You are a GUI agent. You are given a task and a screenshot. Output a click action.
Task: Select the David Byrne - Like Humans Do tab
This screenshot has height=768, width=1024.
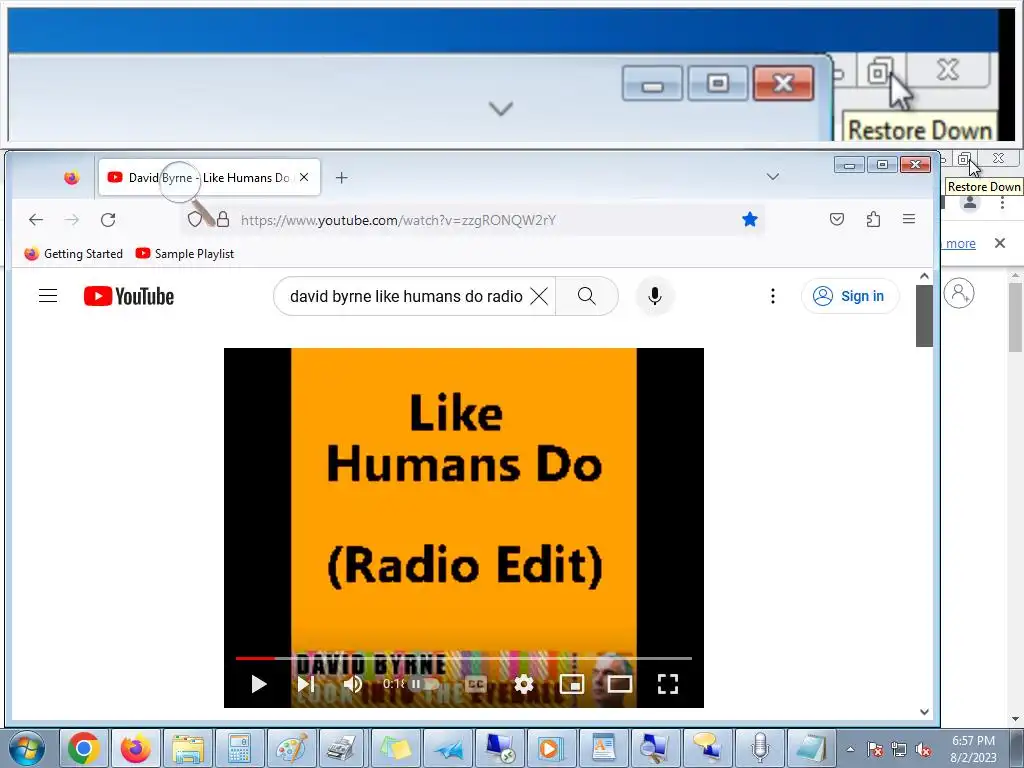(209, 177)
